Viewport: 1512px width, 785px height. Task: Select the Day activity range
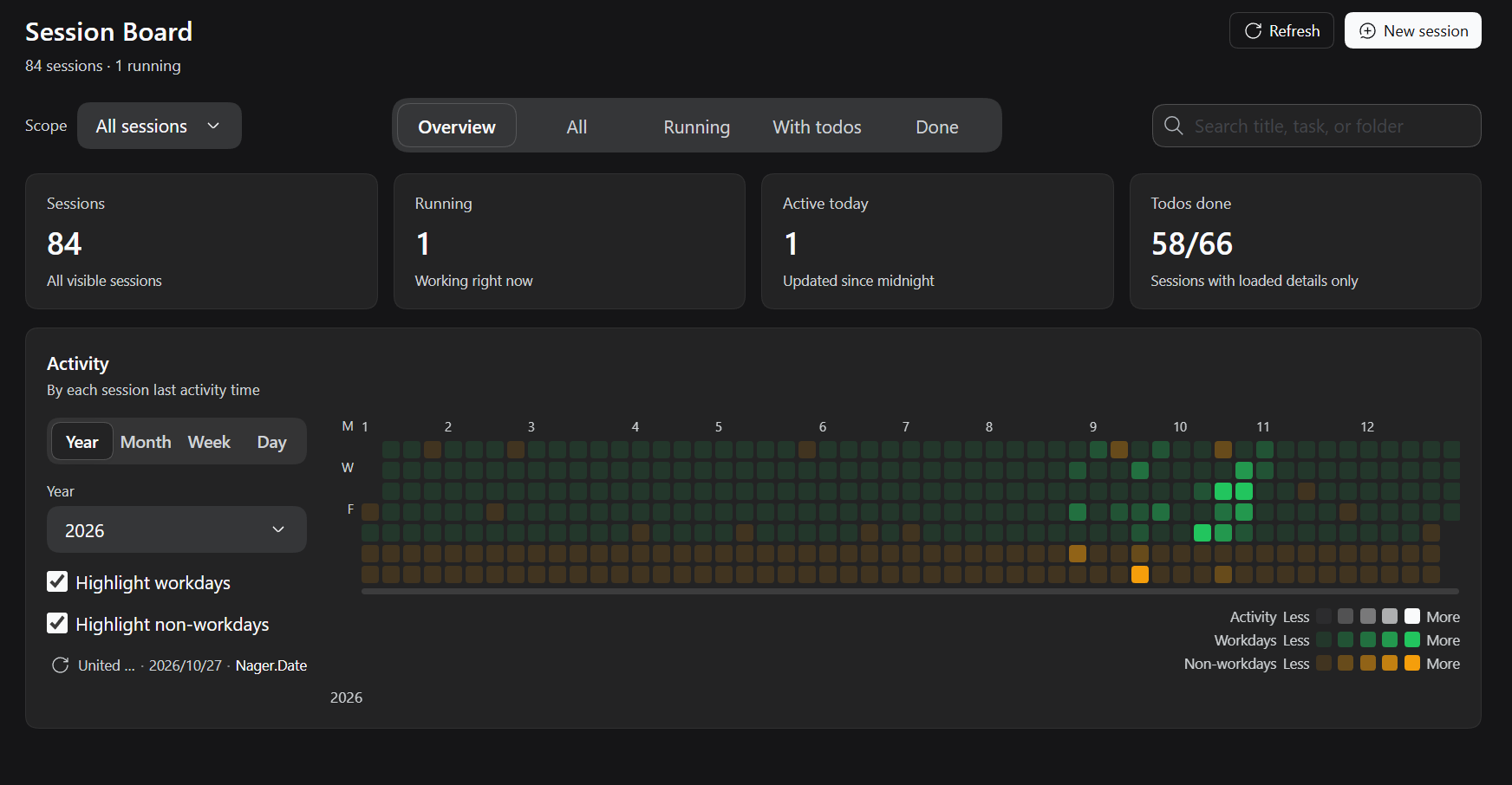pos(271,442)
